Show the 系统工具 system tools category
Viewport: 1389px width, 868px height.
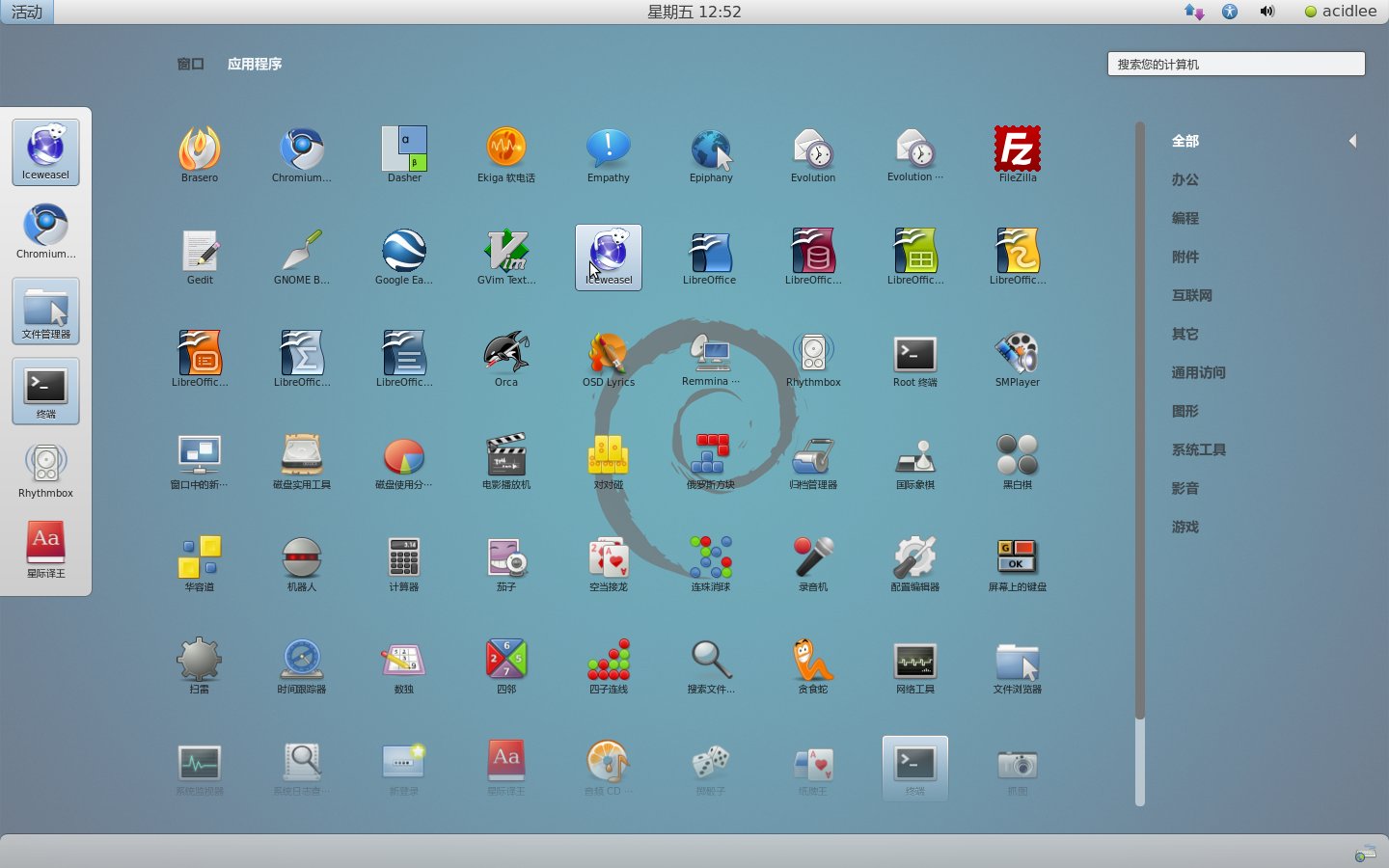pyautogui.click(x=1199, y=449)
